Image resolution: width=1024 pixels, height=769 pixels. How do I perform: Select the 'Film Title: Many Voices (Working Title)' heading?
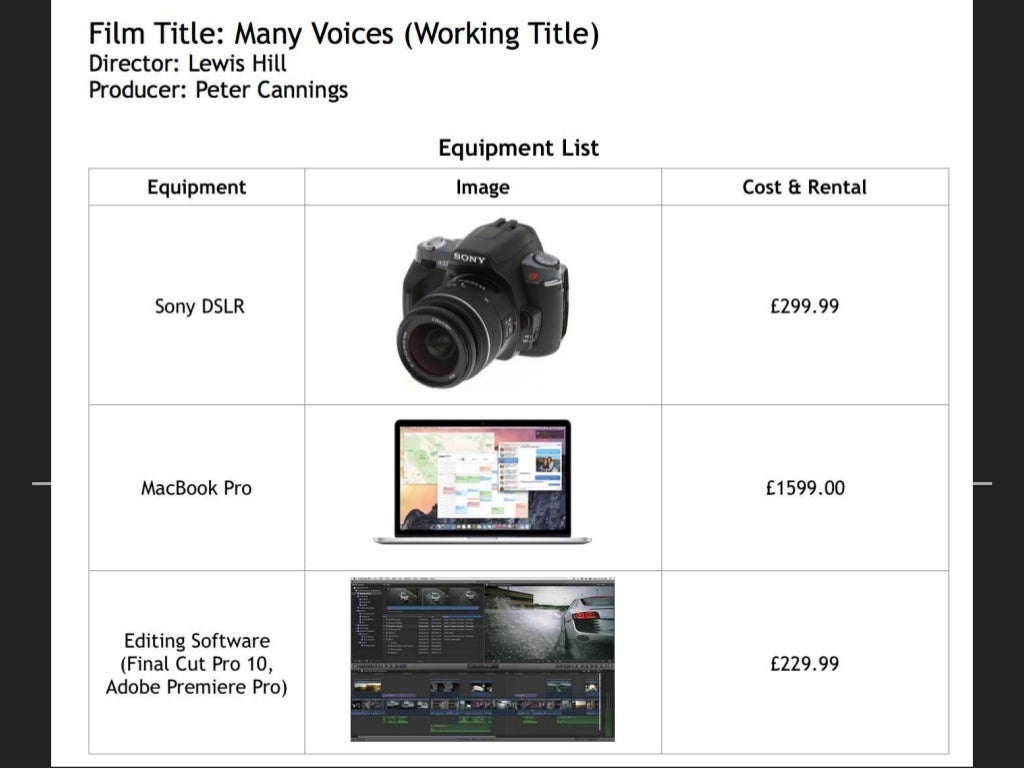(x=344, y=34)
